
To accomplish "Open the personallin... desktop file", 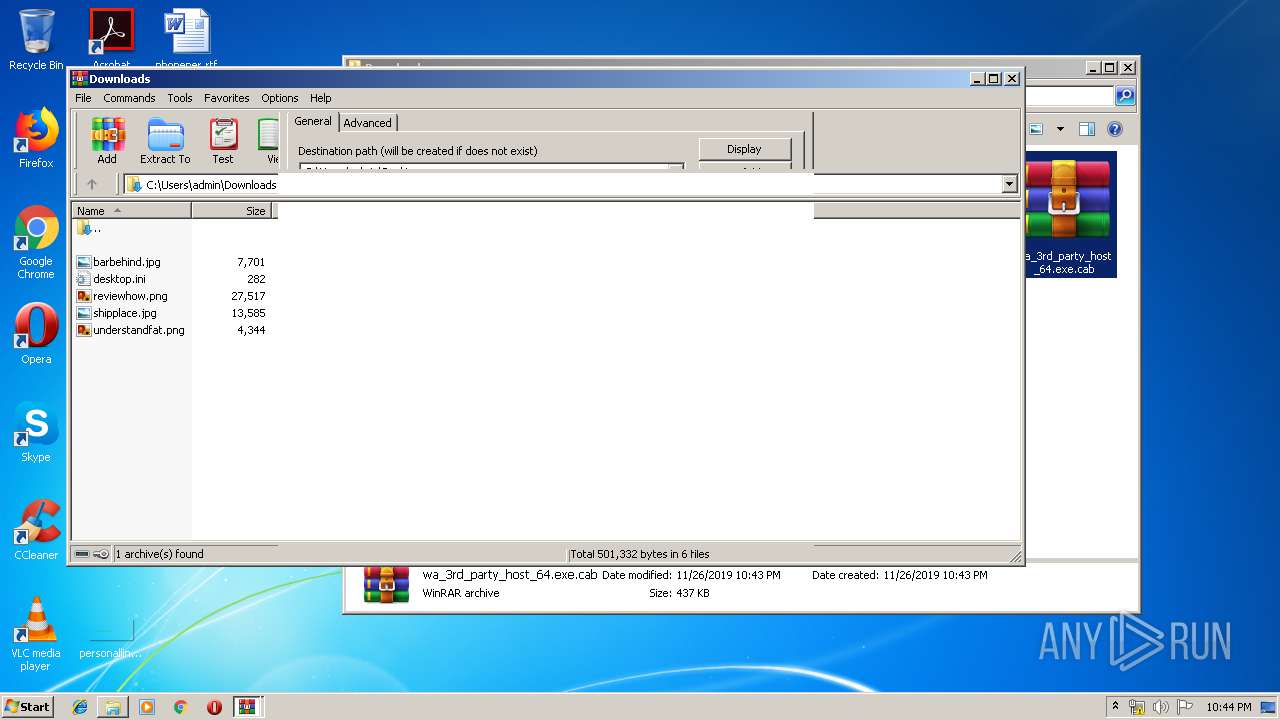I will (110, 638).
